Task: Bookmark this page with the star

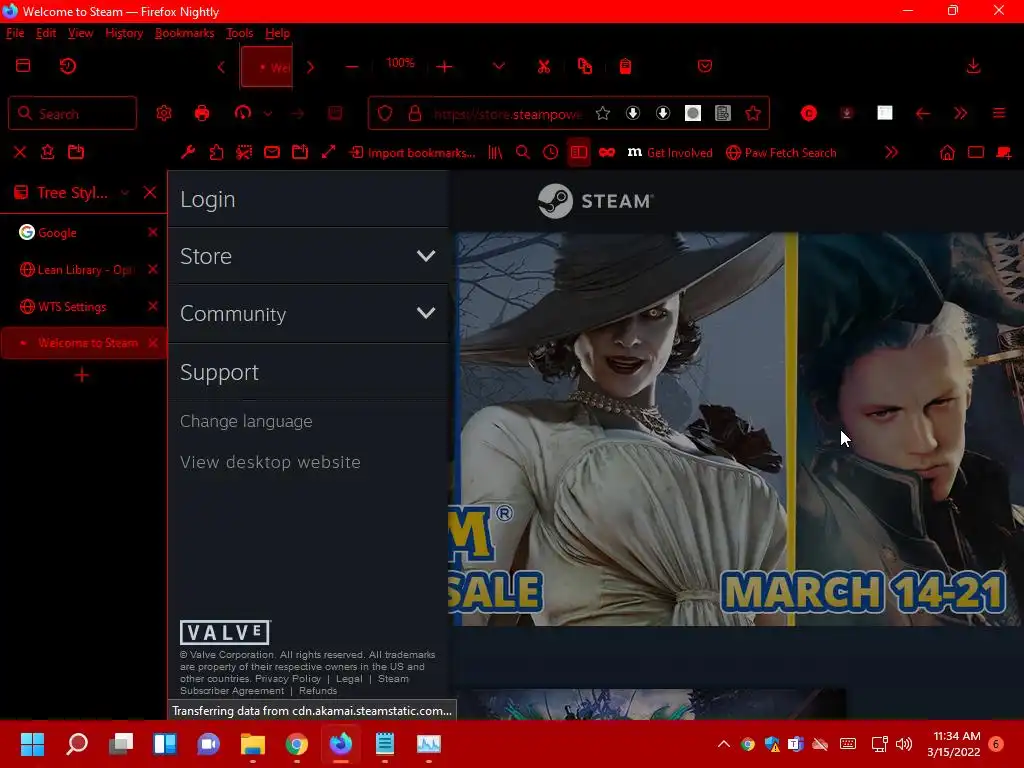Action: [x=603, y=114]
